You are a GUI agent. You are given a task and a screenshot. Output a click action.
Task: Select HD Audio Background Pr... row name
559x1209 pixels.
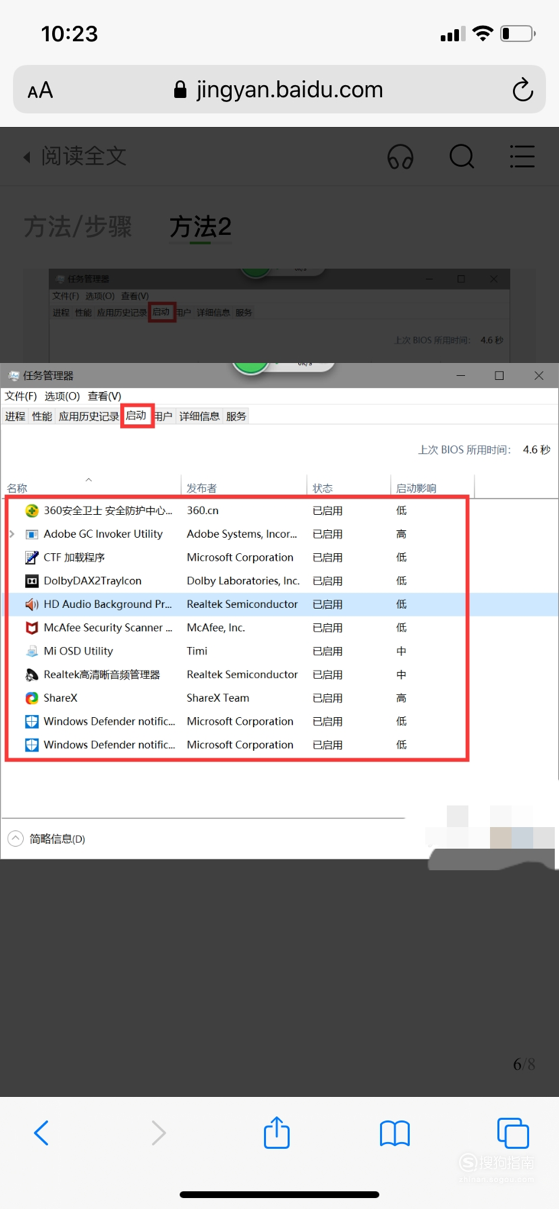[108, 604]
